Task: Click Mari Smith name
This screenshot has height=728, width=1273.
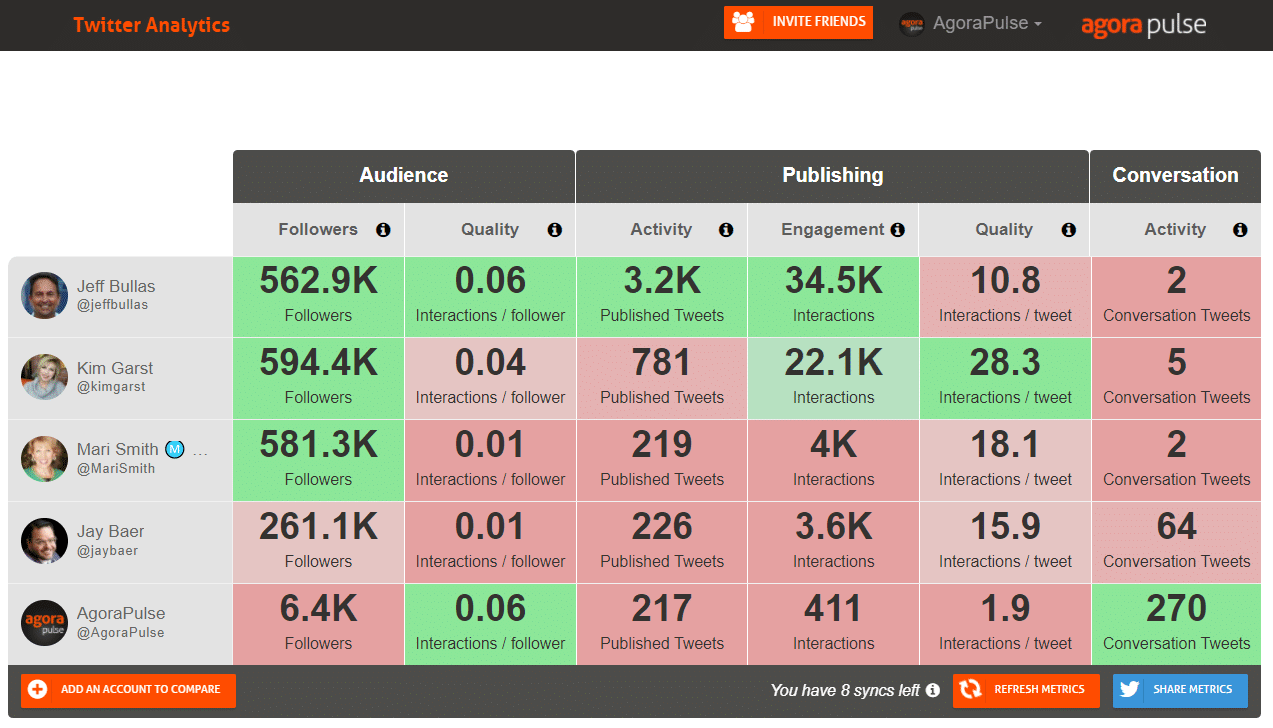Action: click(118, 450)
